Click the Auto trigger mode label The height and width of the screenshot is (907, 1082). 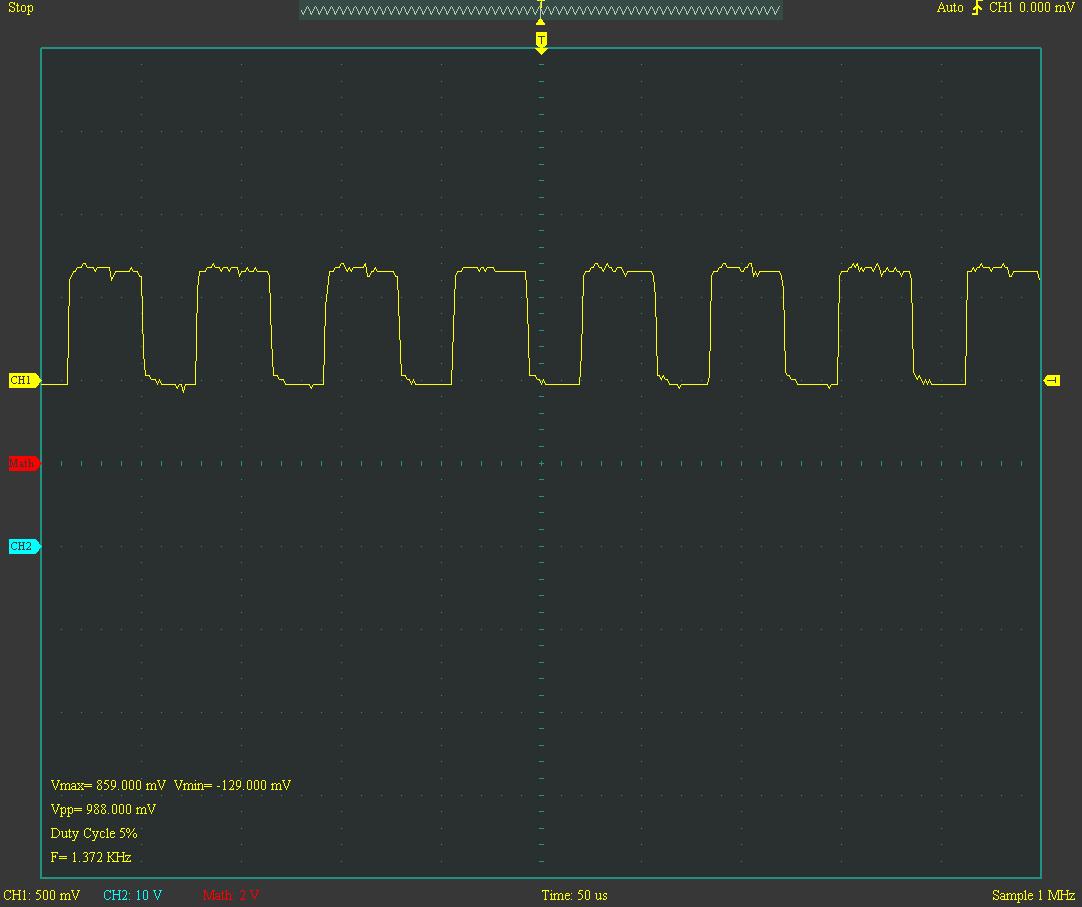pos(950,8)
